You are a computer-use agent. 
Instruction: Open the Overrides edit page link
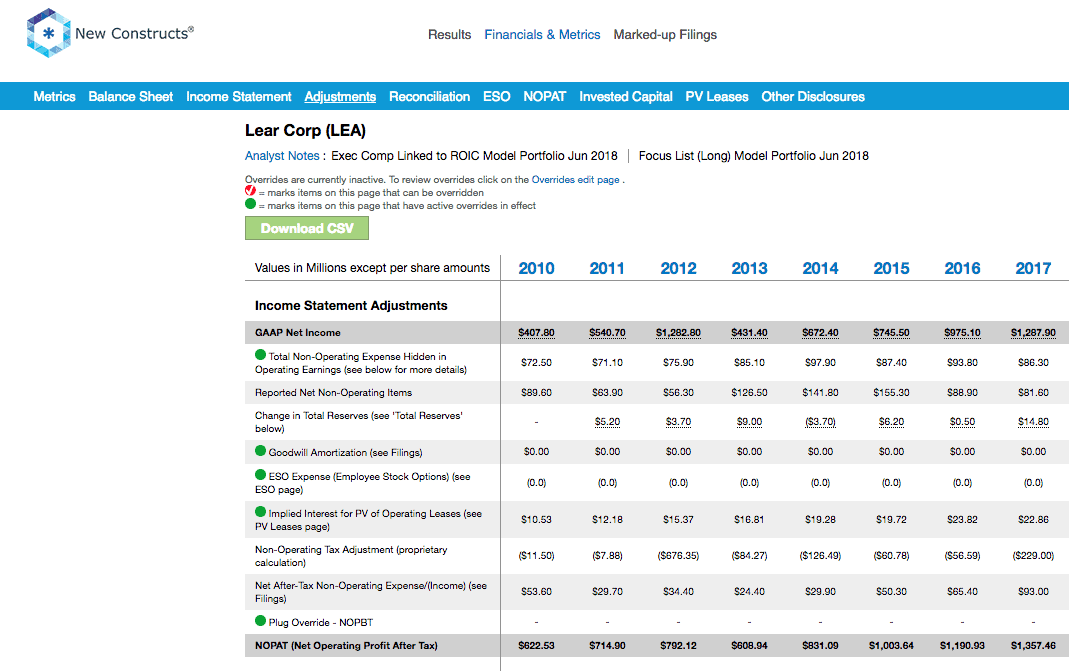pyautogui.click(x=575, y=180)
